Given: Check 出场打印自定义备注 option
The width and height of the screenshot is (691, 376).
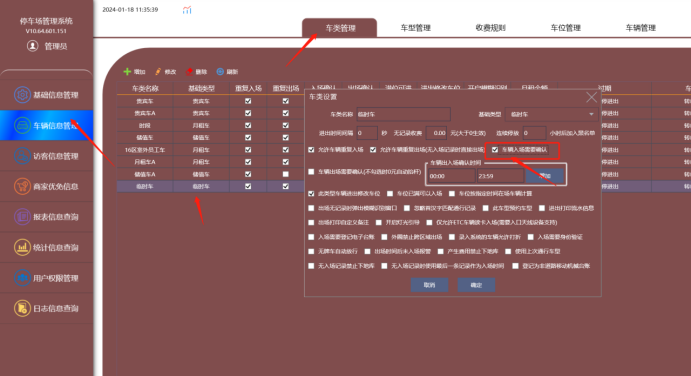Looking at the screenshot, I should pos(312,223).
